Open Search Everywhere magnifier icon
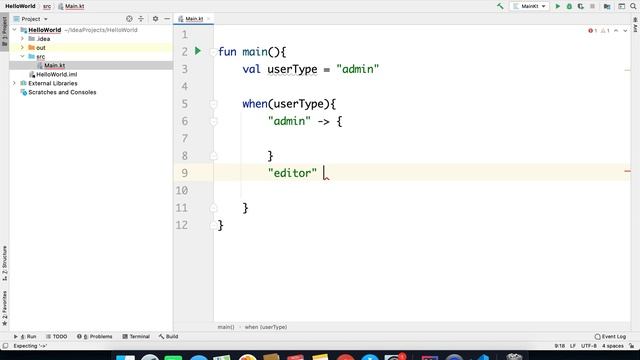 (633, 6)
